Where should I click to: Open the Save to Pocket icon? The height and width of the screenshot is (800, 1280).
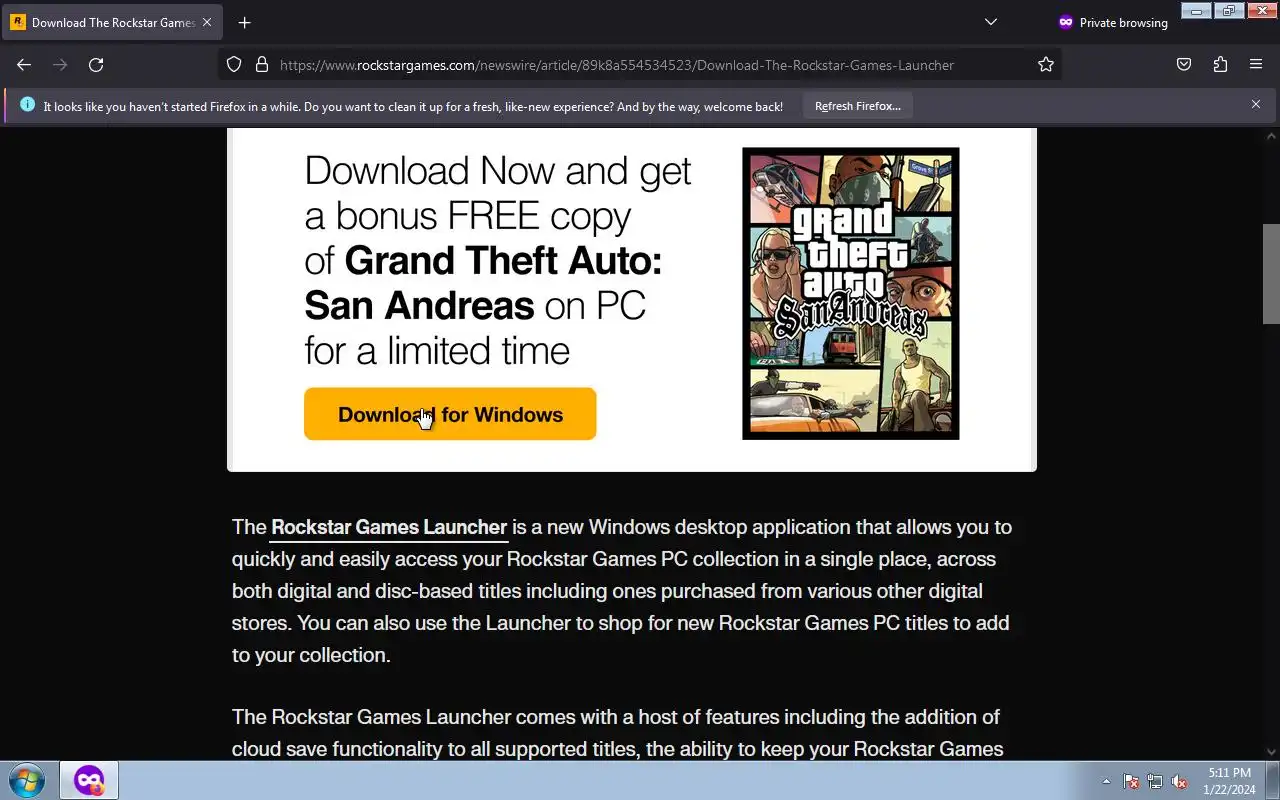coord(1184,65)
